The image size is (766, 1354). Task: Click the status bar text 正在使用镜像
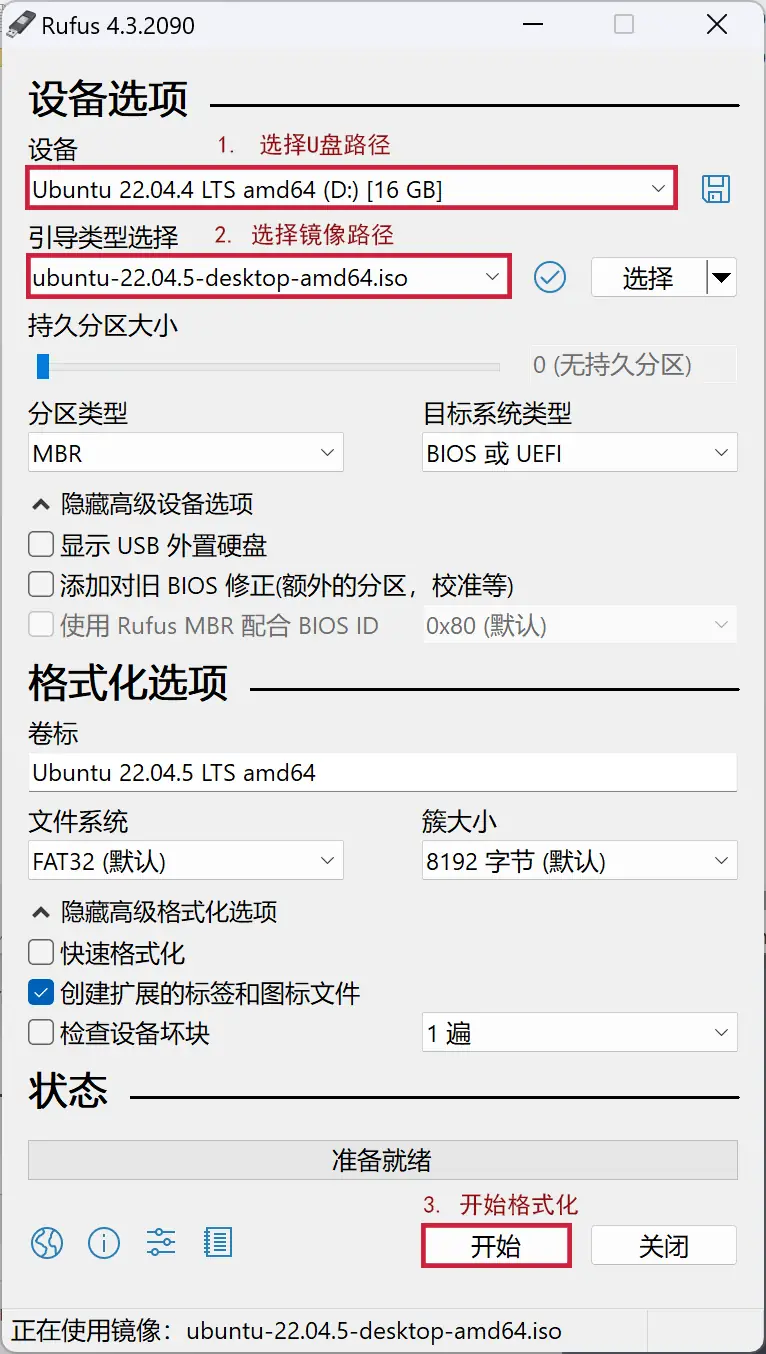[286, 1332]
